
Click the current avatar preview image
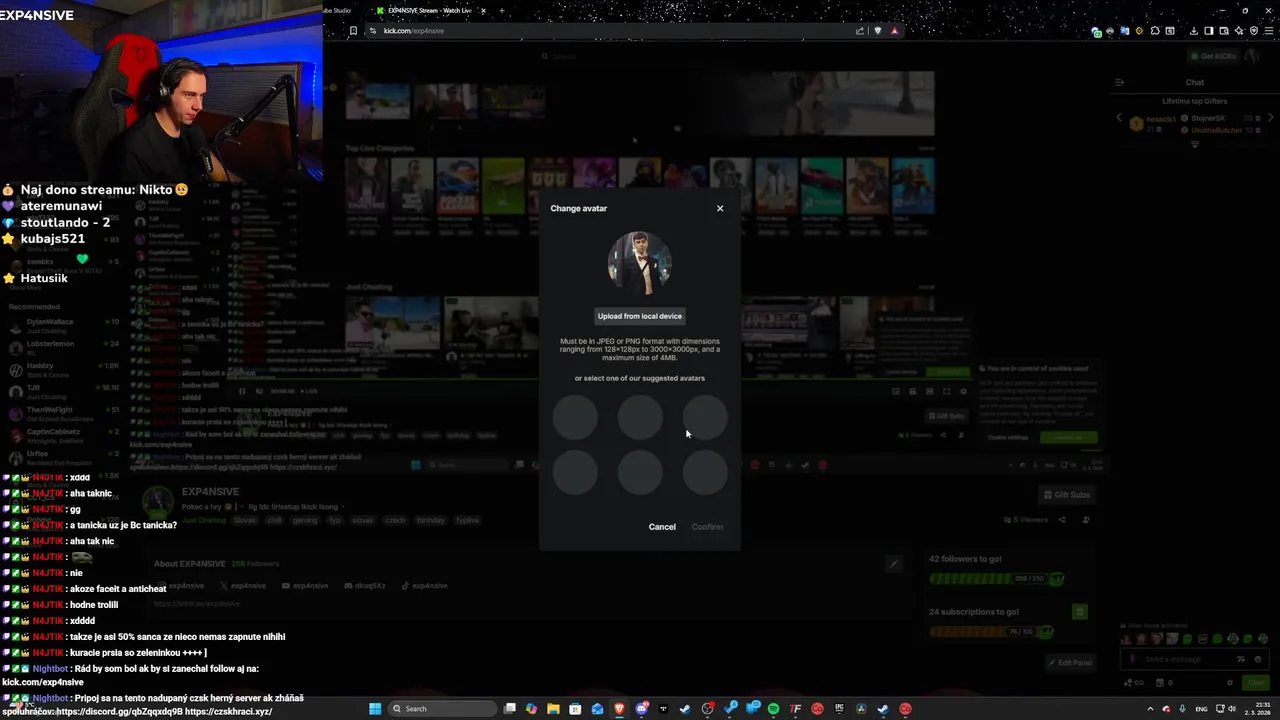click(640, 263)
